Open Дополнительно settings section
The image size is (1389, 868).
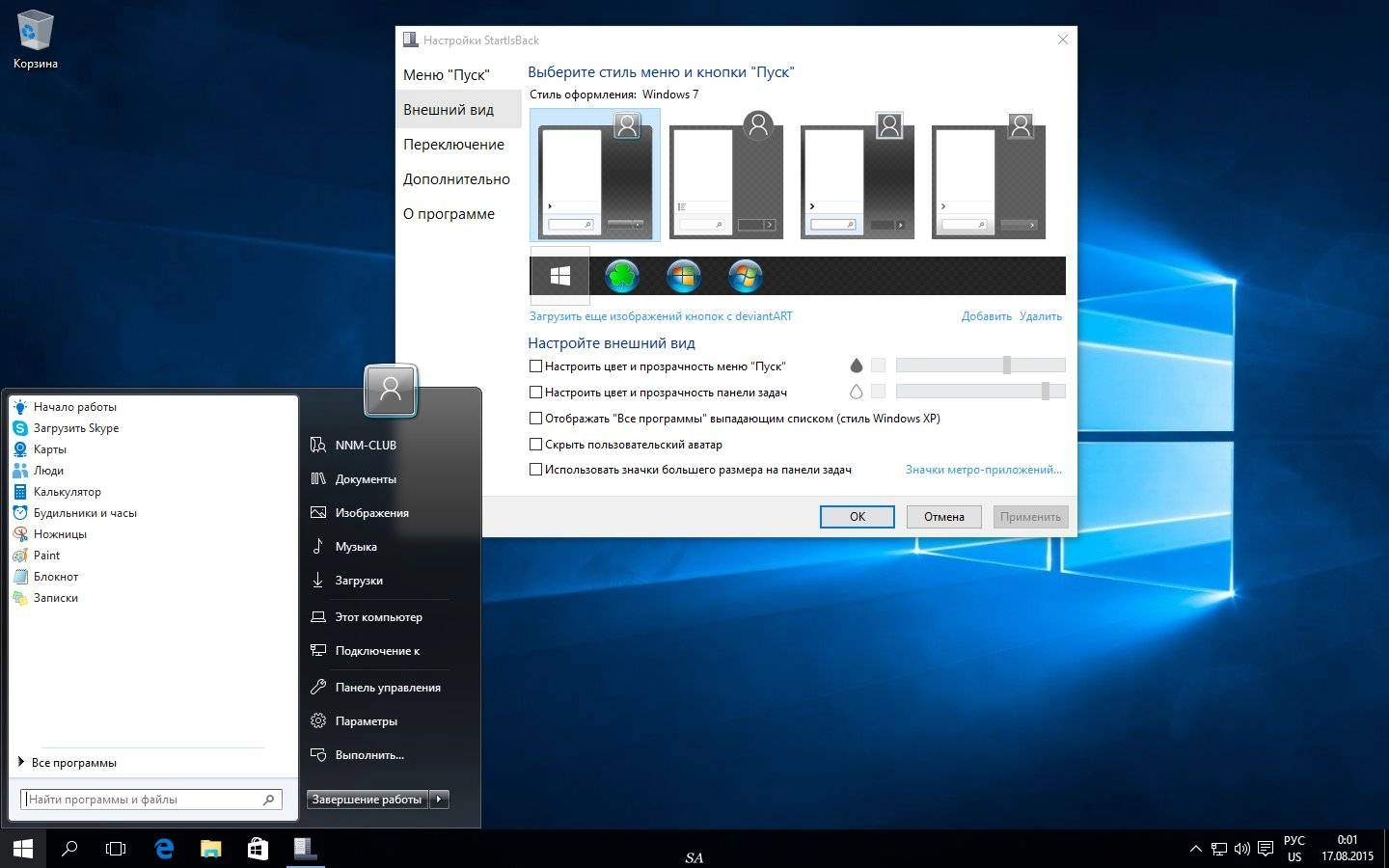pyautogui.click(x=459, y=179)
